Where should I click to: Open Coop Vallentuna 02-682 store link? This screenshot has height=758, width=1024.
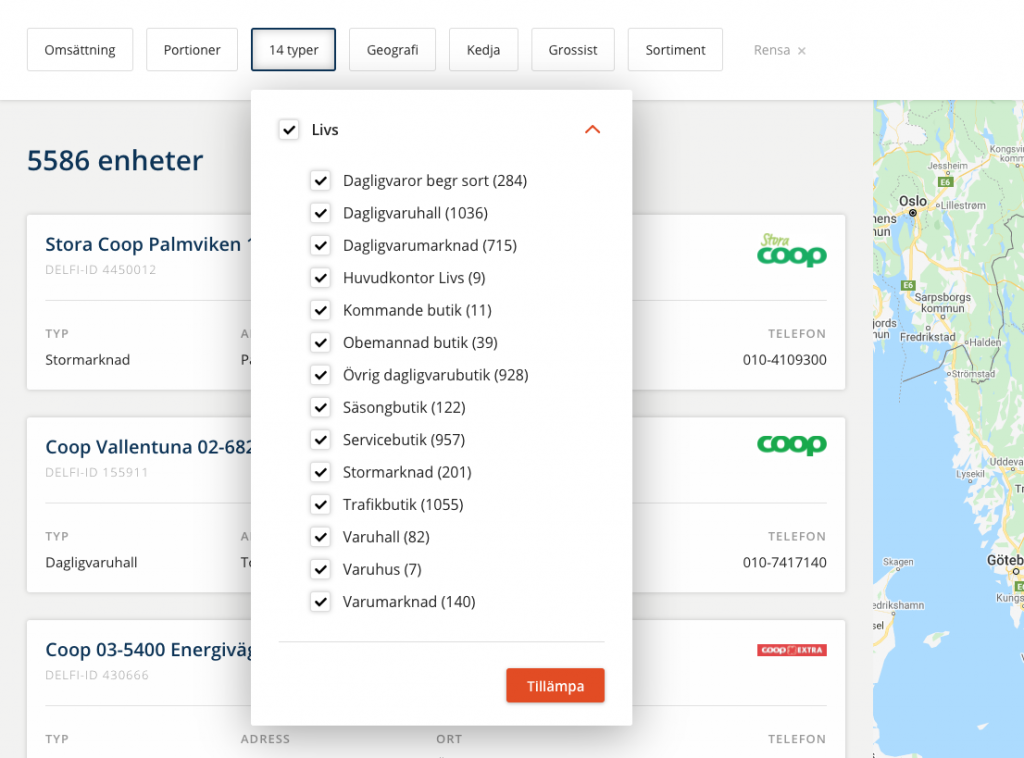point(148,447)
